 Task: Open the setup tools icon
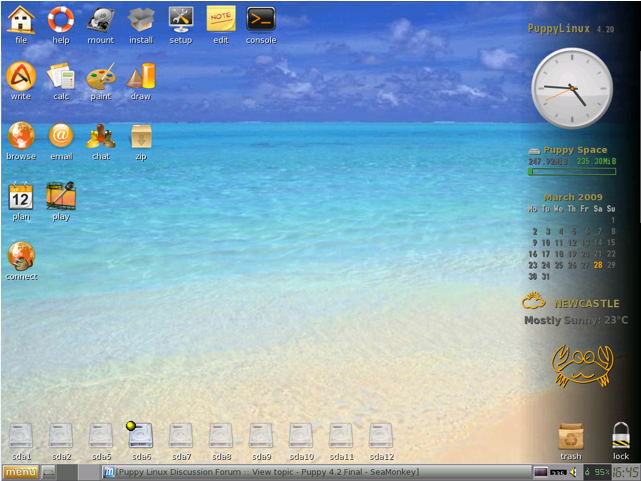181,20
